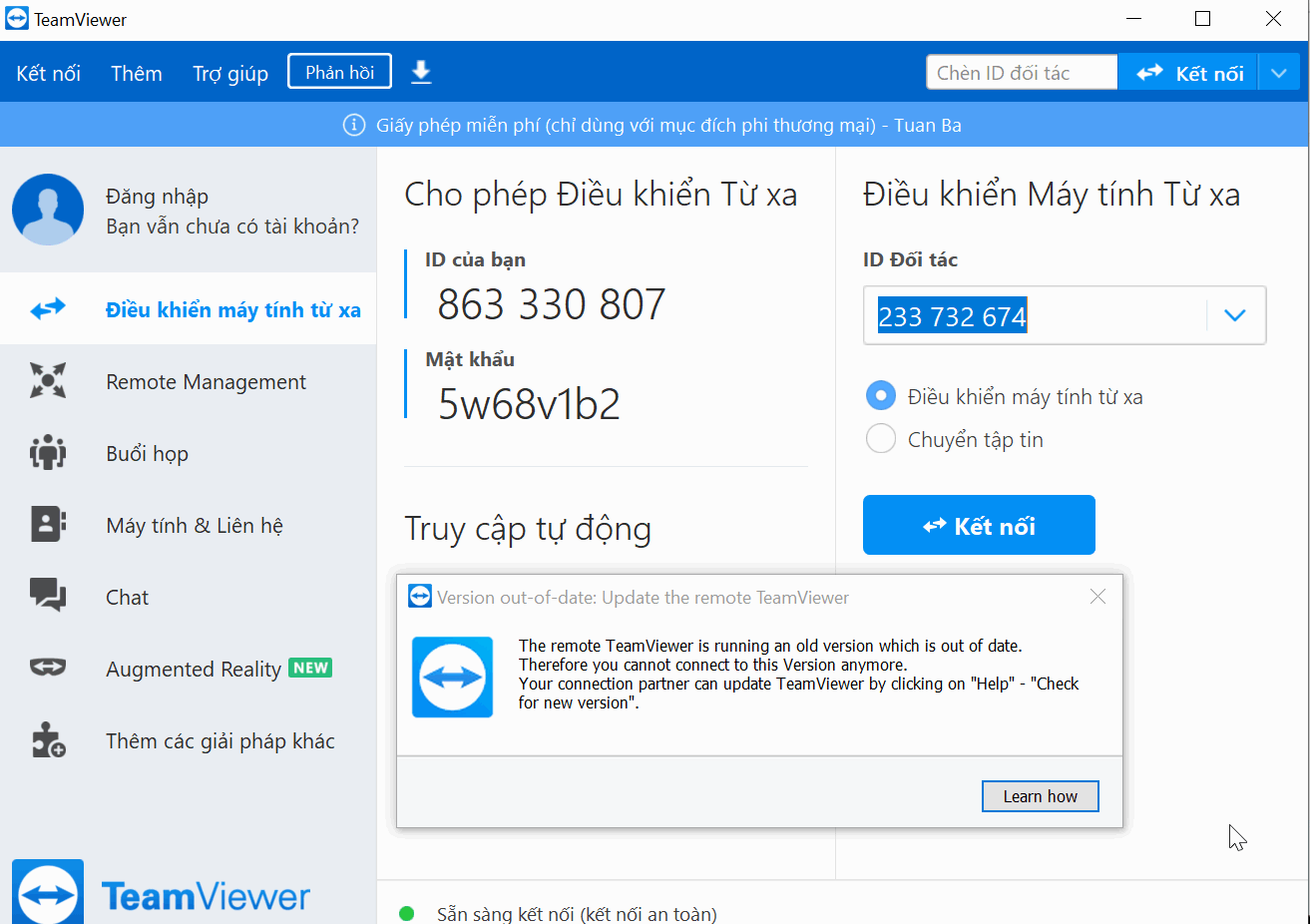Click the top toolbar Kết nối button

[x=1188, y=73]
